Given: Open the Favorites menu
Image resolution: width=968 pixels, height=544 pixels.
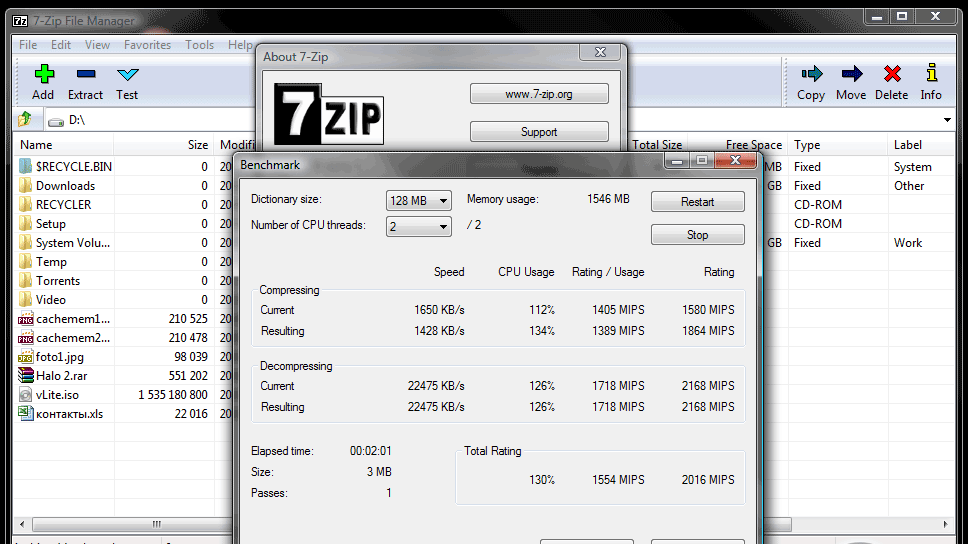Looking at the screenshot, I should [147, 45].
